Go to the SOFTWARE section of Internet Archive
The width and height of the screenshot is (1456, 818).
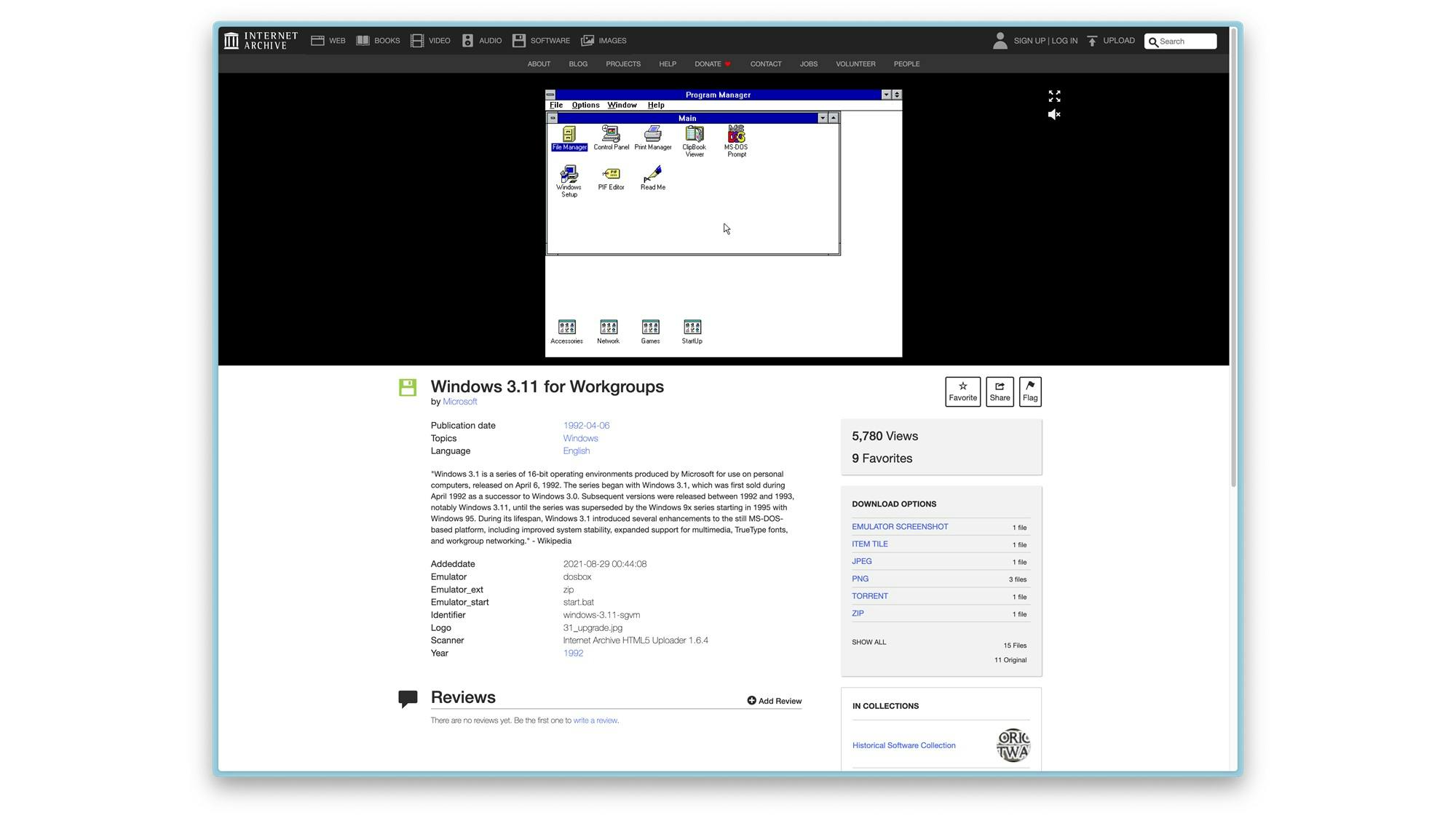[542, 41]
